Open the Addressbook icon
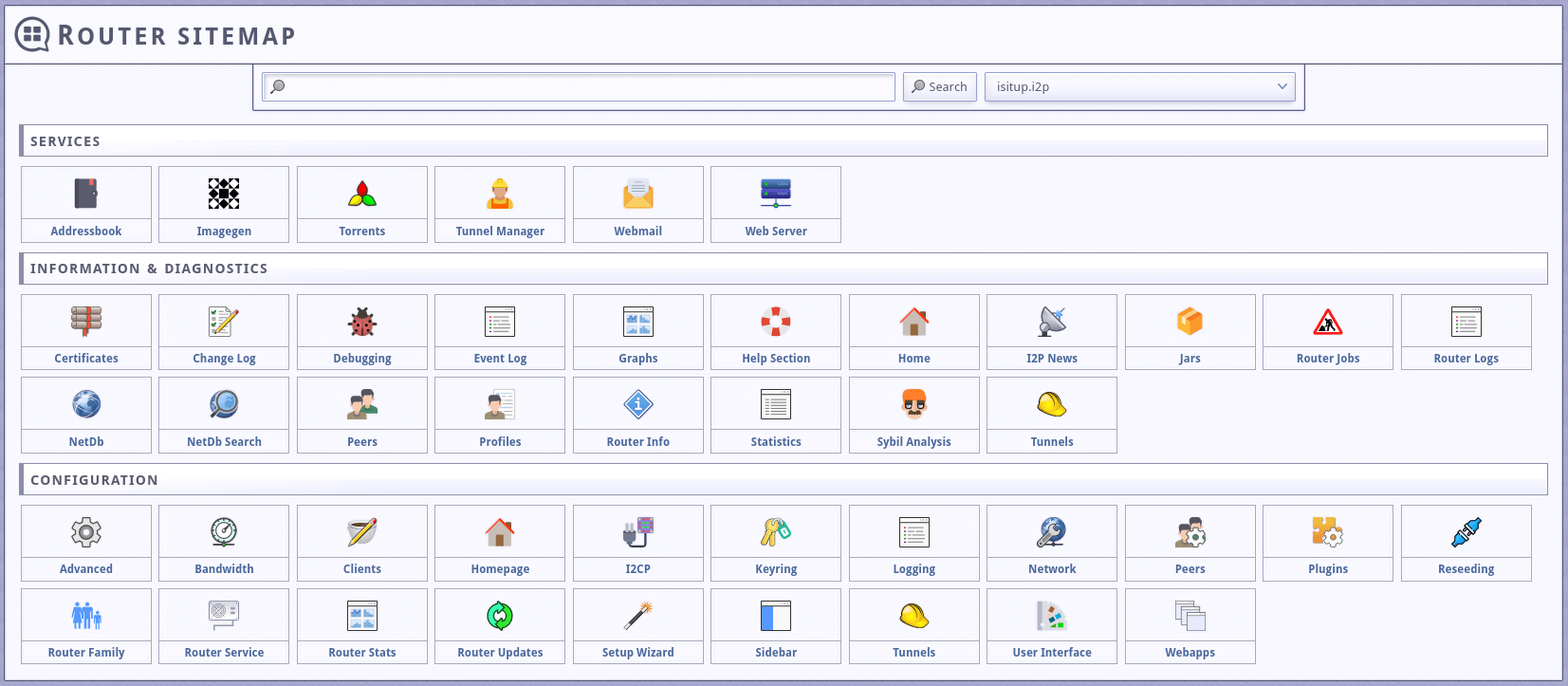This screenshot has width=1568, height=686. [86, 194]
